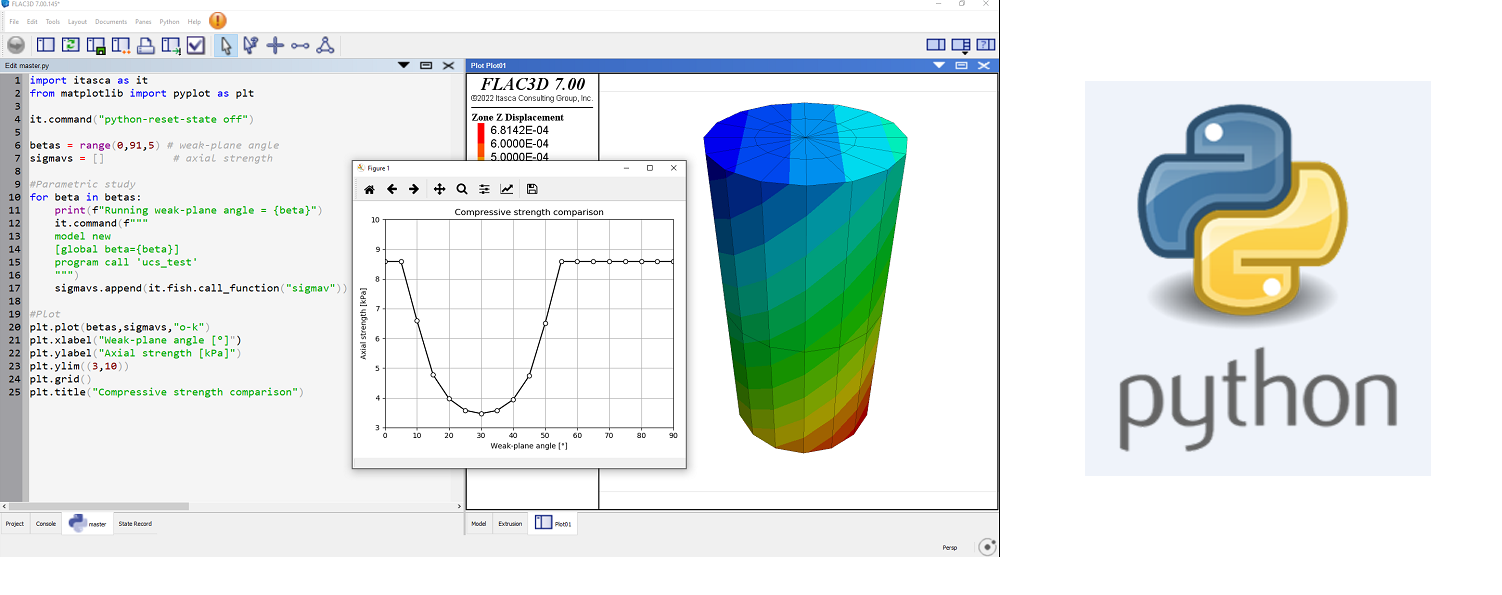Open the Edit menu

pos(33,21)
